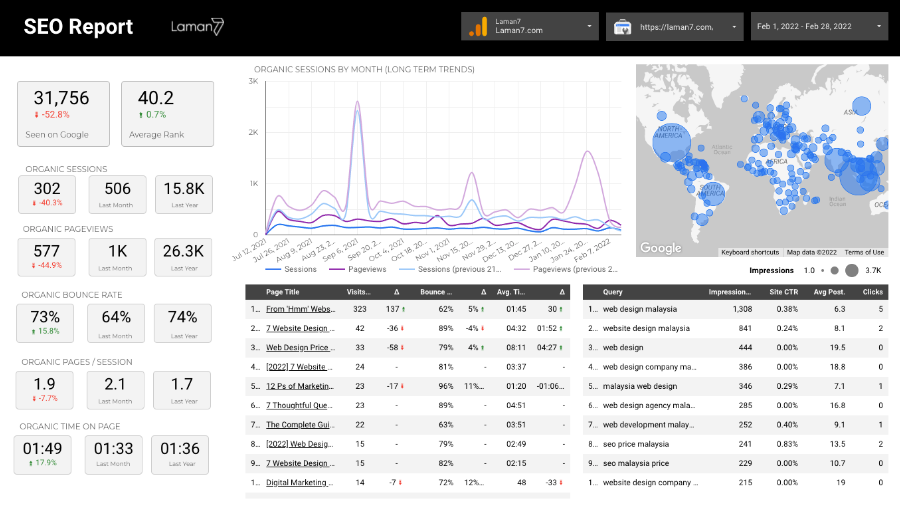Sort query table by Clicks header
This screenshot has width=900, height=507.
click(x=872, y=292)
